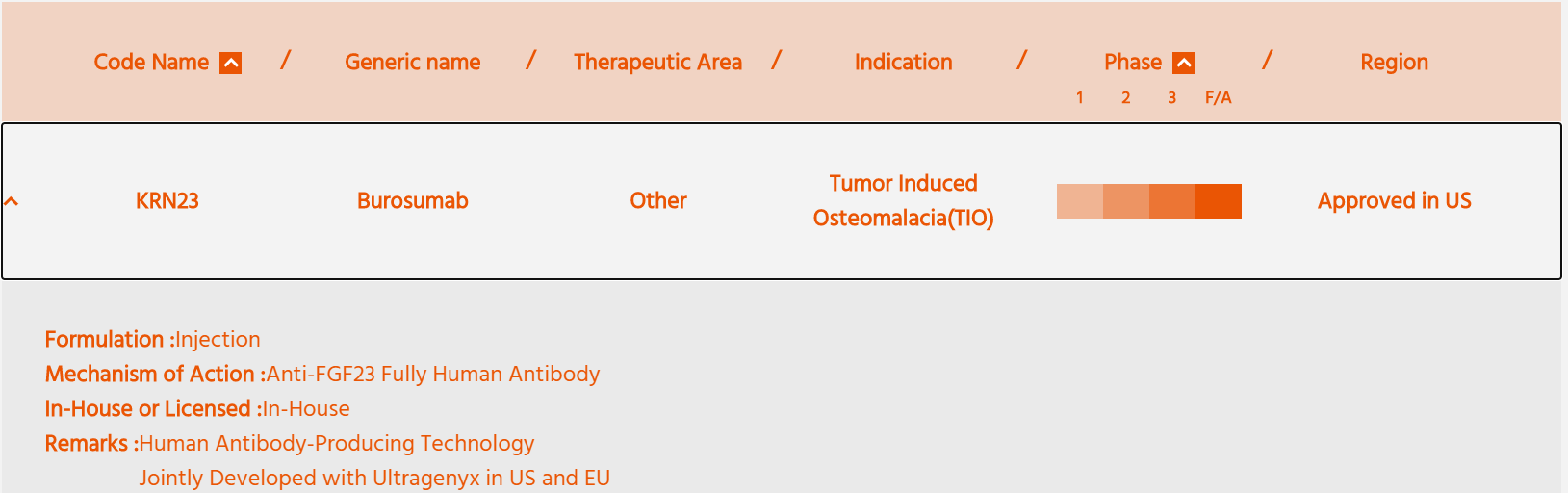Viewport: 1568px width, 493px height.
Task: Select the Therapeutic Area column header
Action: [x=658, y=63]
